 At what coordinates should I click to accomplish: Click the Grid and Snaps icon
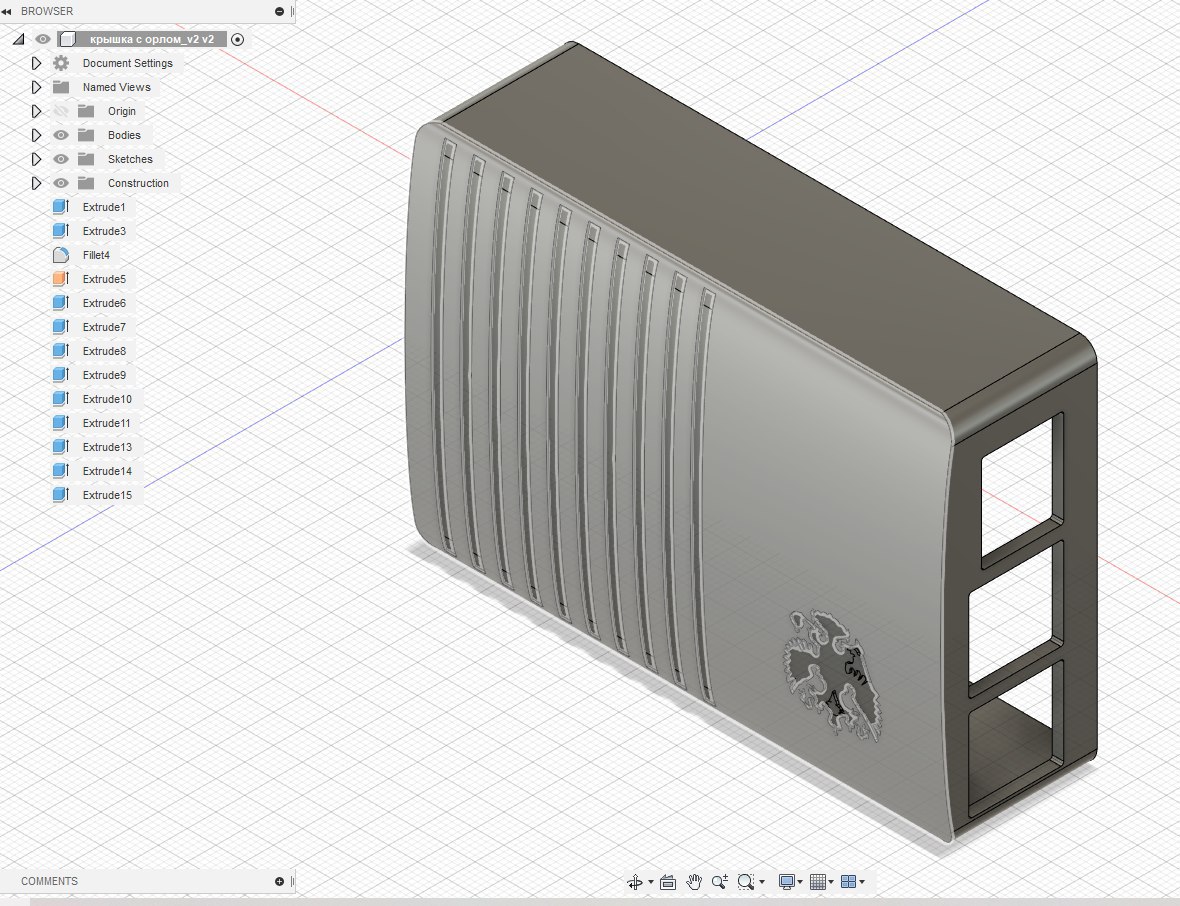coord(818,882)
